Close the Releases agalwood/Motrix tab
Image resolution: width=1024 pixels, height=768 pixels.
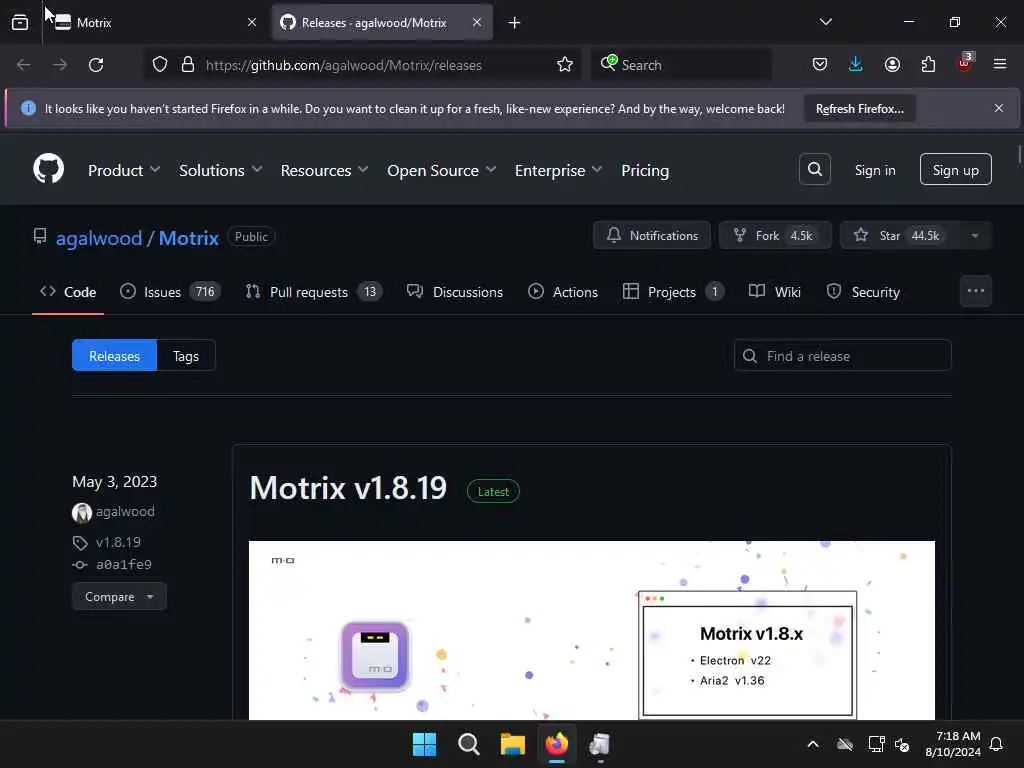[477, 22]
